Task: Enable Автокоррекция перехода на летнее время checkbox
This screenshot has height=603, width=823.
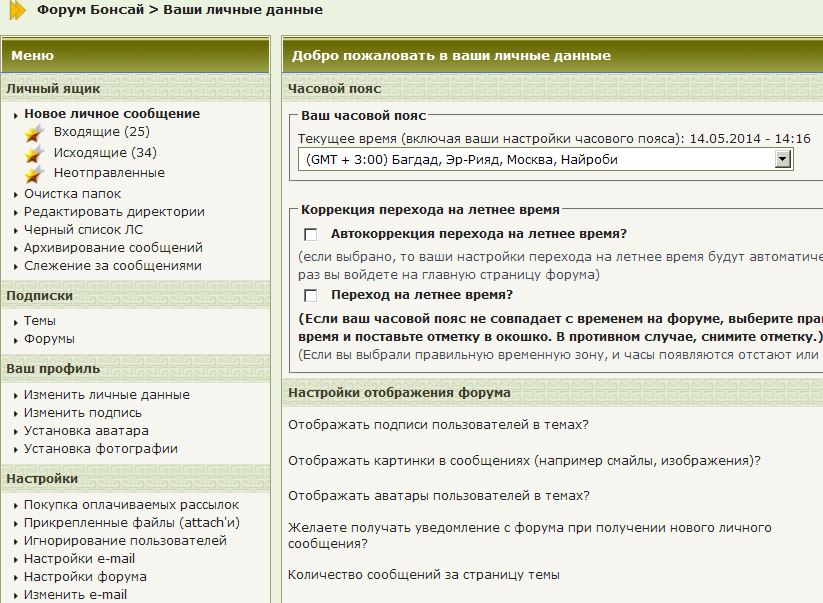Action: [x=311, y=234]
